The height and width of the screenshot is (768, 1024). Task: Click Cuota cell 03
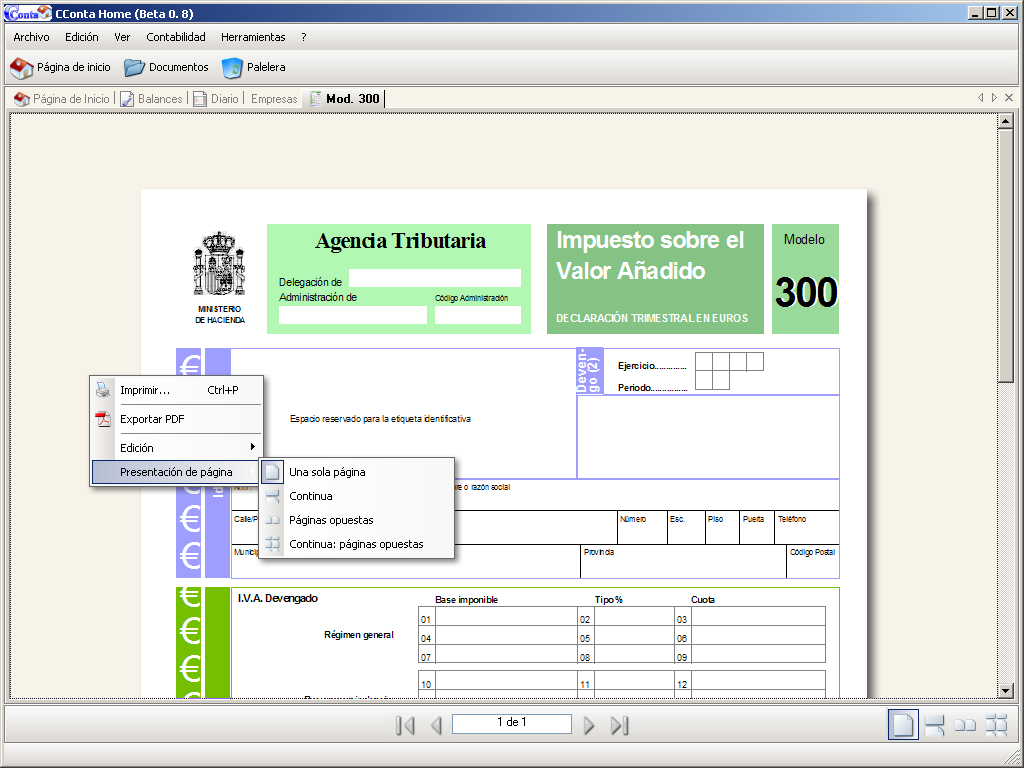click(758, 616)
